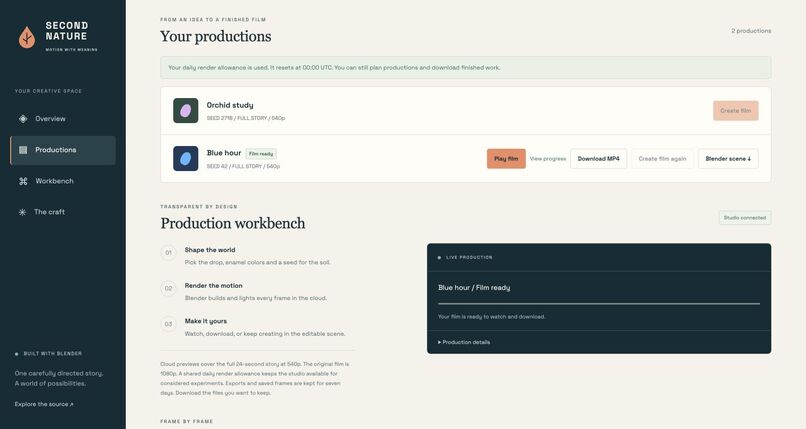Create film for Orchid study
This screenshot has height=429, width=806.
(736, 110)
